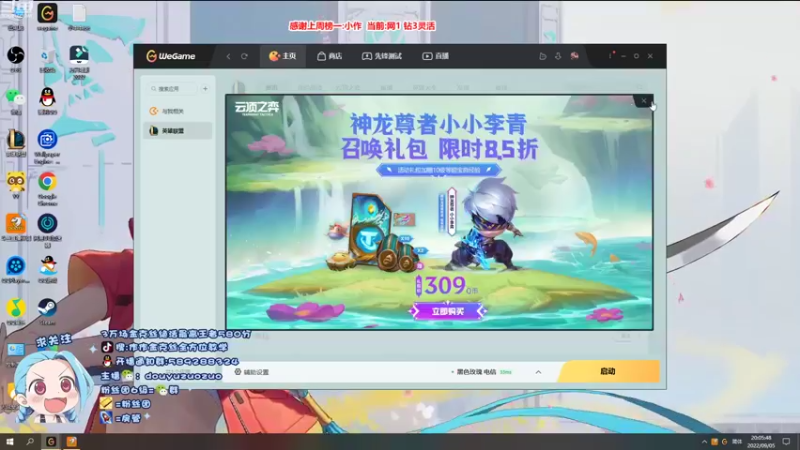Show hidden system tray icons
This screenshot has width=800, height=450.
click(x=704, y=442)
